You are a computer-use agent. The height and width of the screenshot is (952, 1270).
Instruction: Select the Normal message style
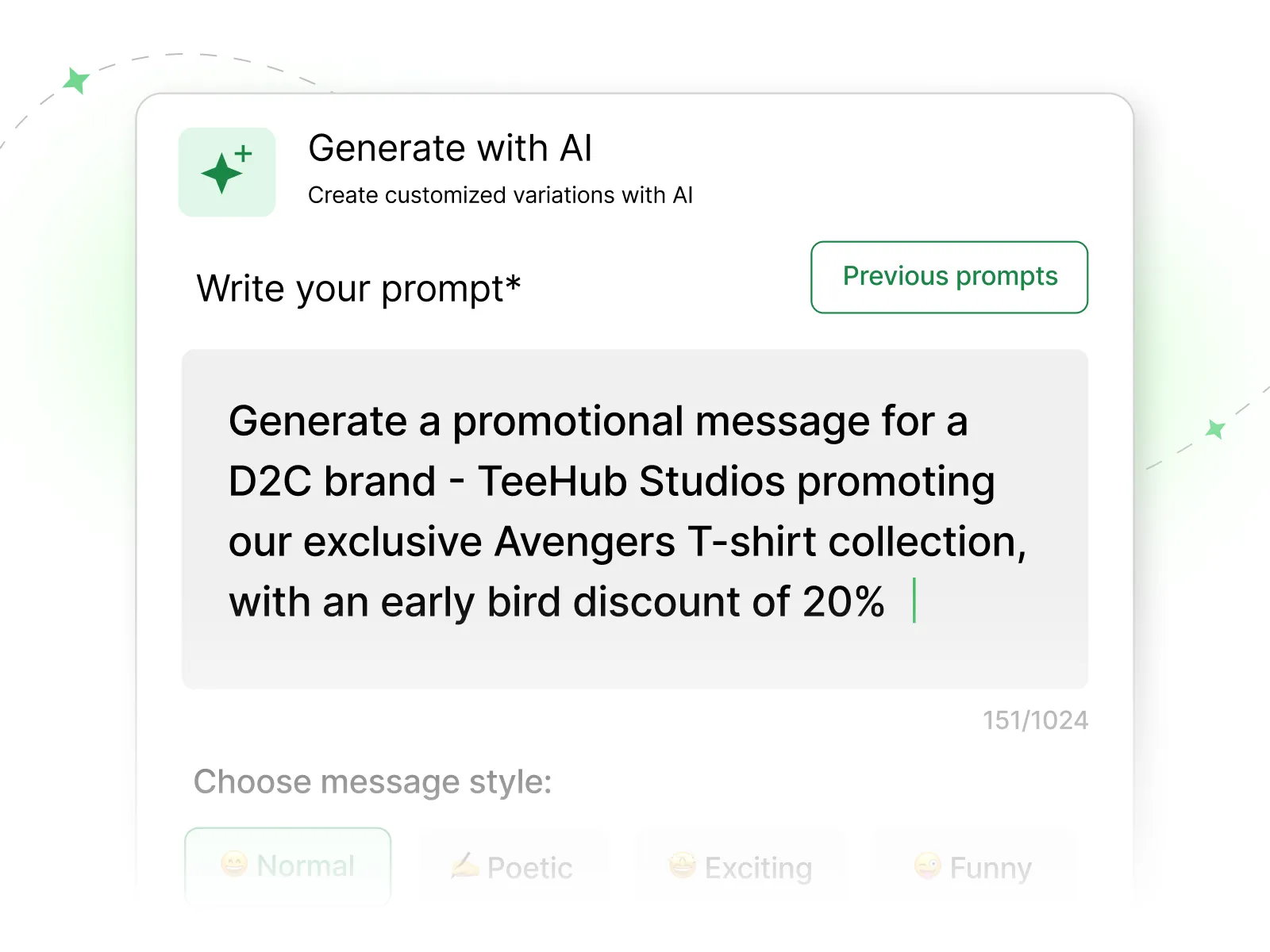coord(287,865)
